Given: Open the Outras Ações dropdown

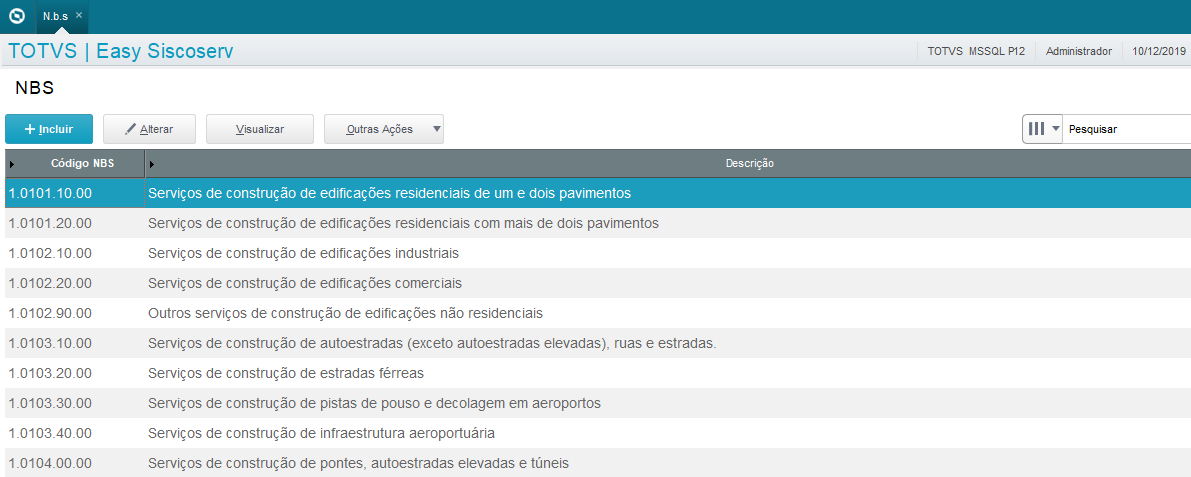Looking at the screenshot, I should (384, 129).
